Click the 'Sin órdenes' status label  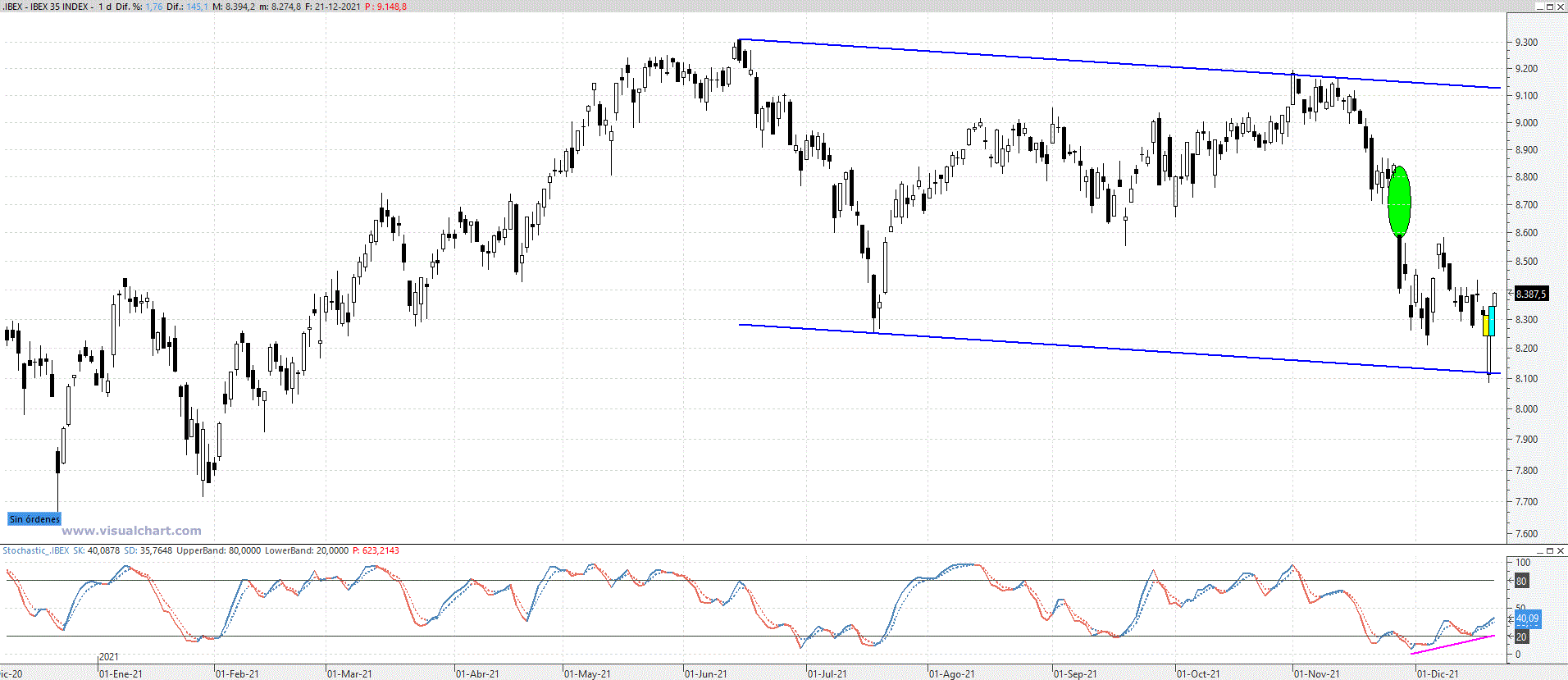(x=34, y=519)
